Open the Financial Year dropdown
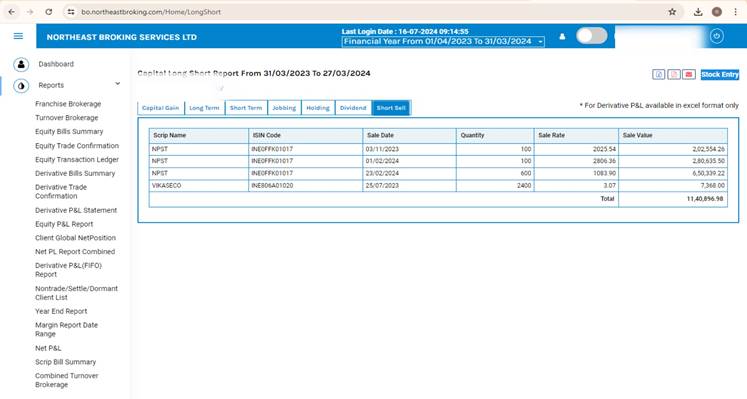Image resolution: width=747 pixels, height=399 pixels. coord(443,41)
